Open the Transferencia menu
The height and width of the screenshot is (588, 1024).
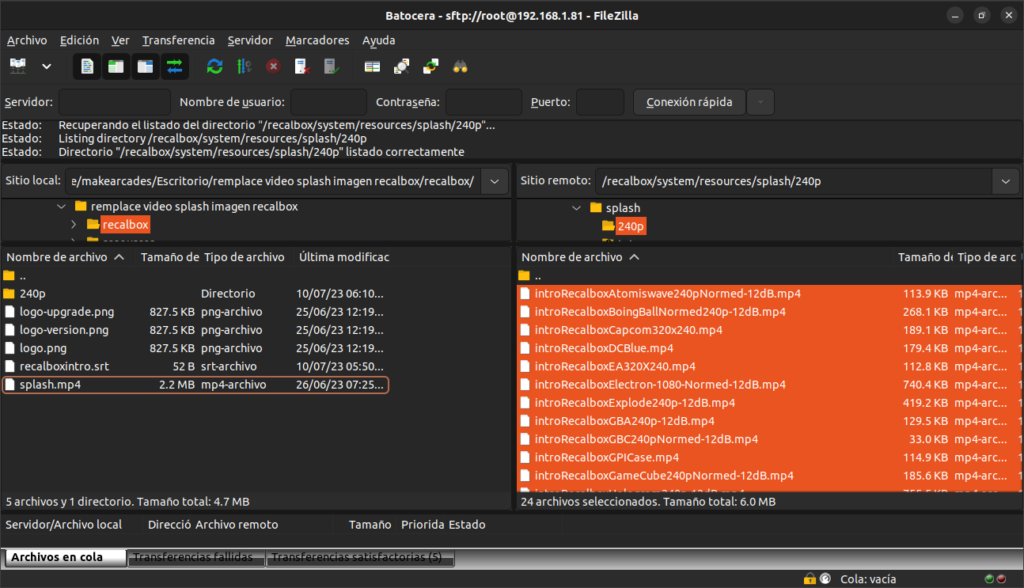(x=178, y=41)
